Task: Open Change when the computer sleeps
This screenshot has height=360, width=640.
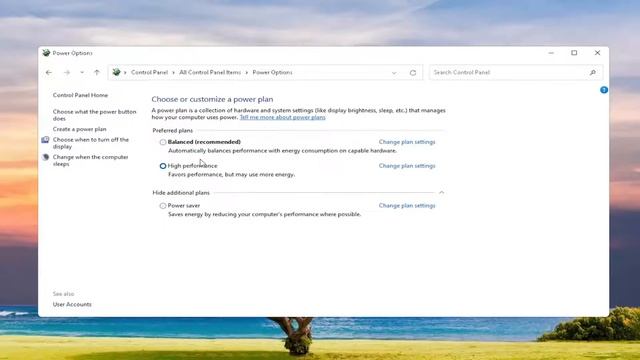Action: [x=91, y=160]
